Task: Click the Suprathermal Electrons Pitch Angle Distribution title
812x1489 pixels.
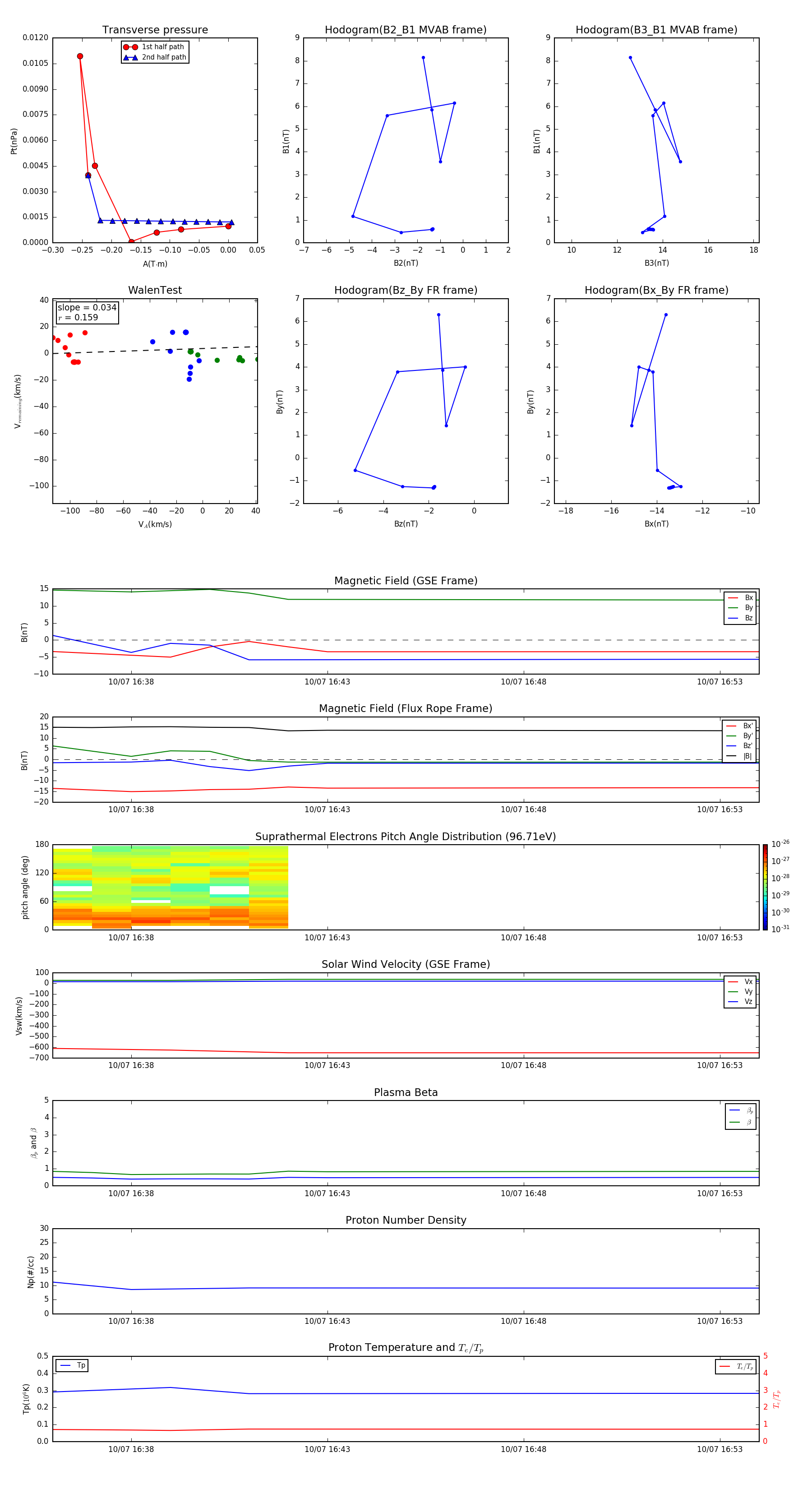Action: 406,837
